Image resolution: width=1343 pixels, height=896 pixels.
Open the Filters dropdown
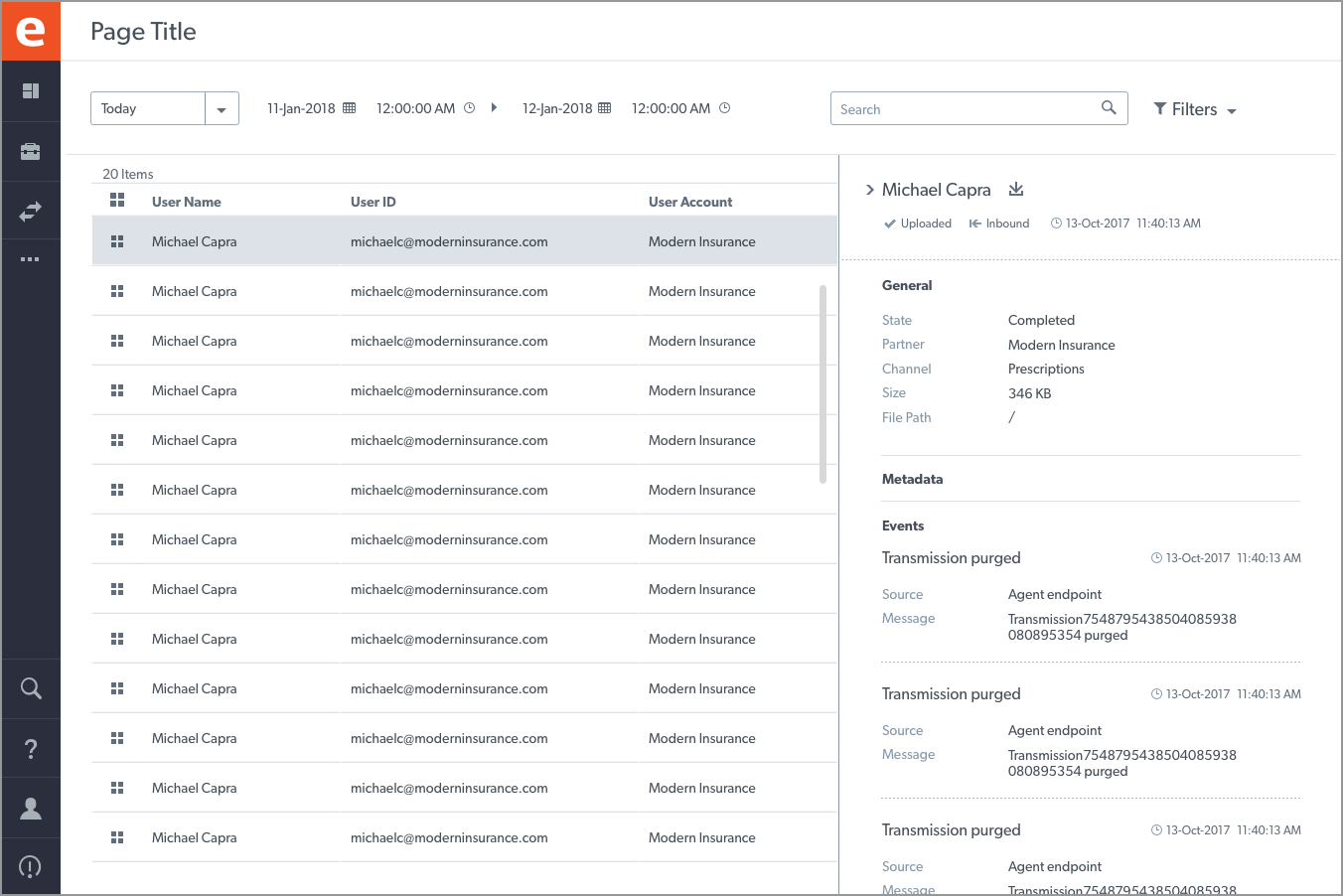pyautogui.click(x=1195, y=109)
